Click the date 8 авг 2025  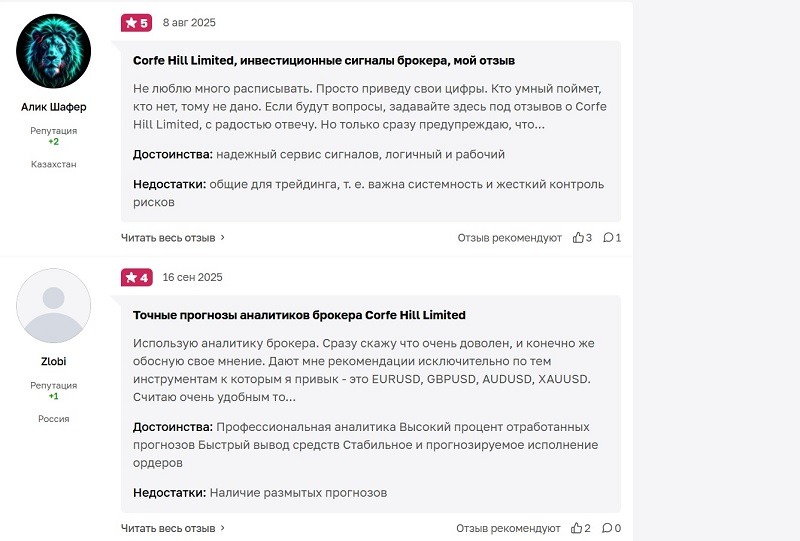click(189, 22)
